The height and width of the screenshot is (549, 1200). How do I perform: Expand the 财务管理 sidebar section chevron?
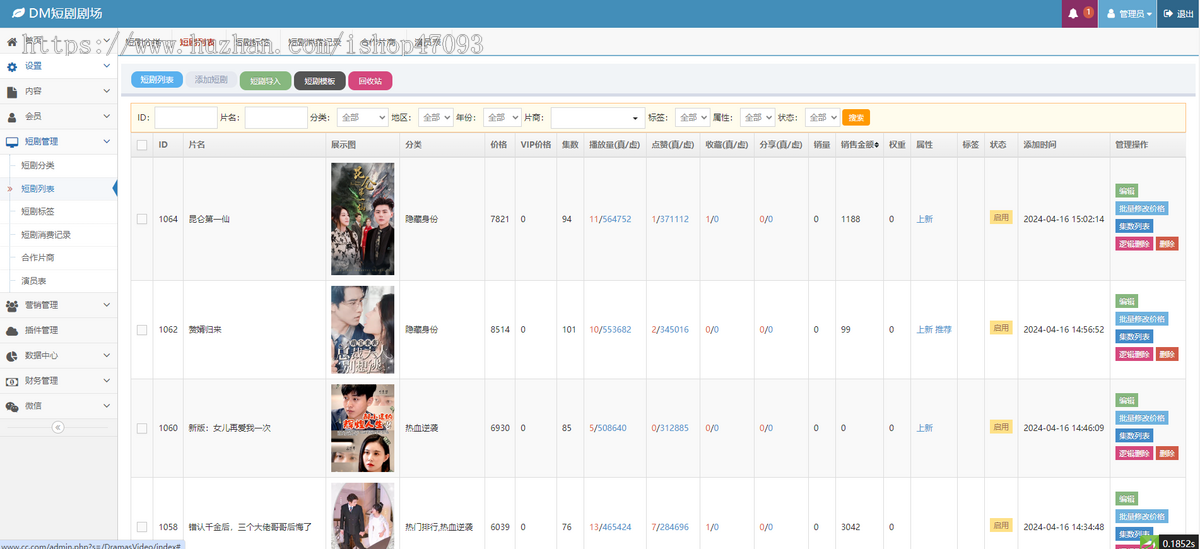coord(107,381)
